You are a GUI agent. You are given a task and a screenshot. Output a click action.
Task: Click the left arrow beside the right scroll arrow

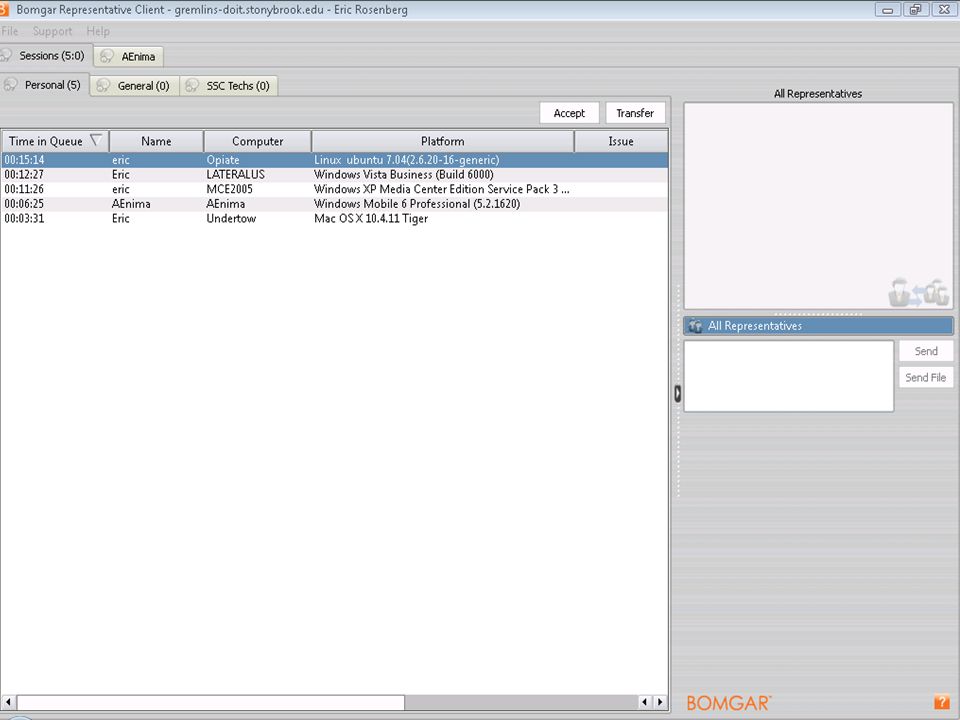(645, 702)
